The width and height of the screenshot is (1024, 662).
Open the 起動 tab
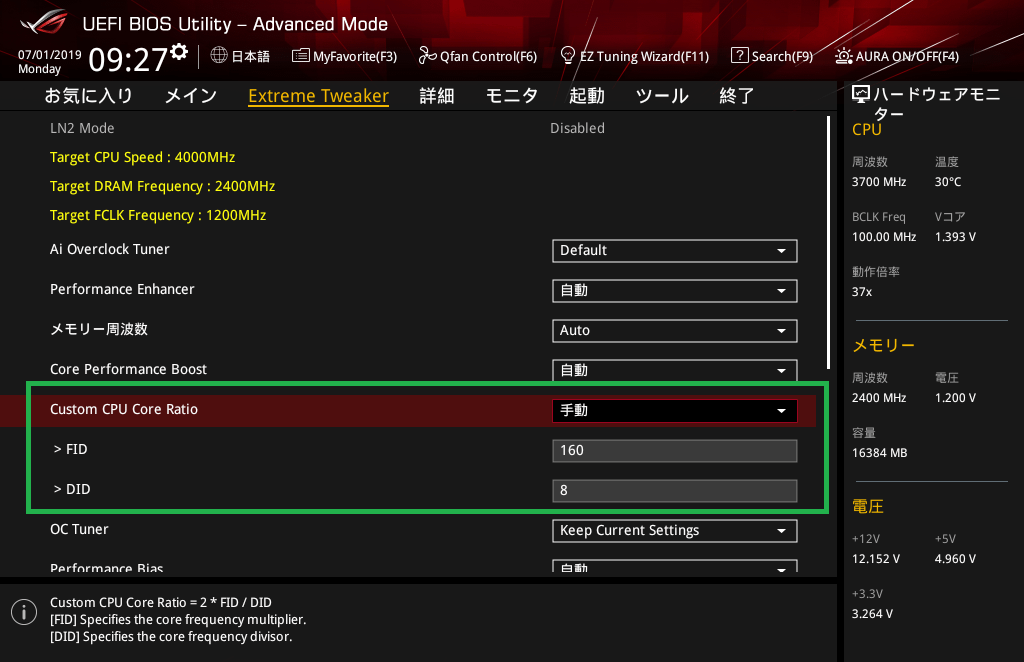pyautogui.click(x=586, y=96)
